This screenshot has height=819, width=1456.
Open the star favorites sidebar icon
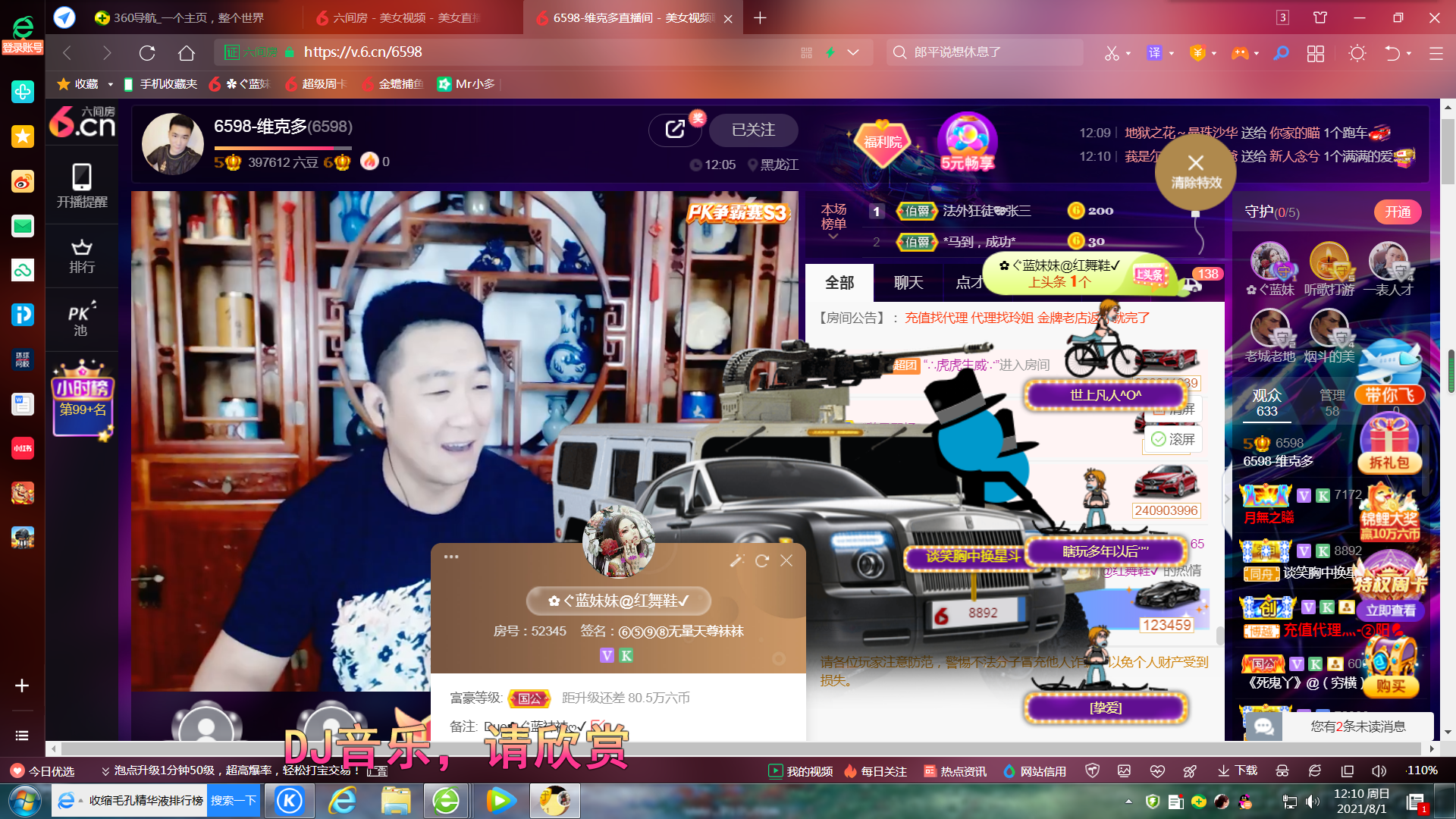(x=22, y=136)
